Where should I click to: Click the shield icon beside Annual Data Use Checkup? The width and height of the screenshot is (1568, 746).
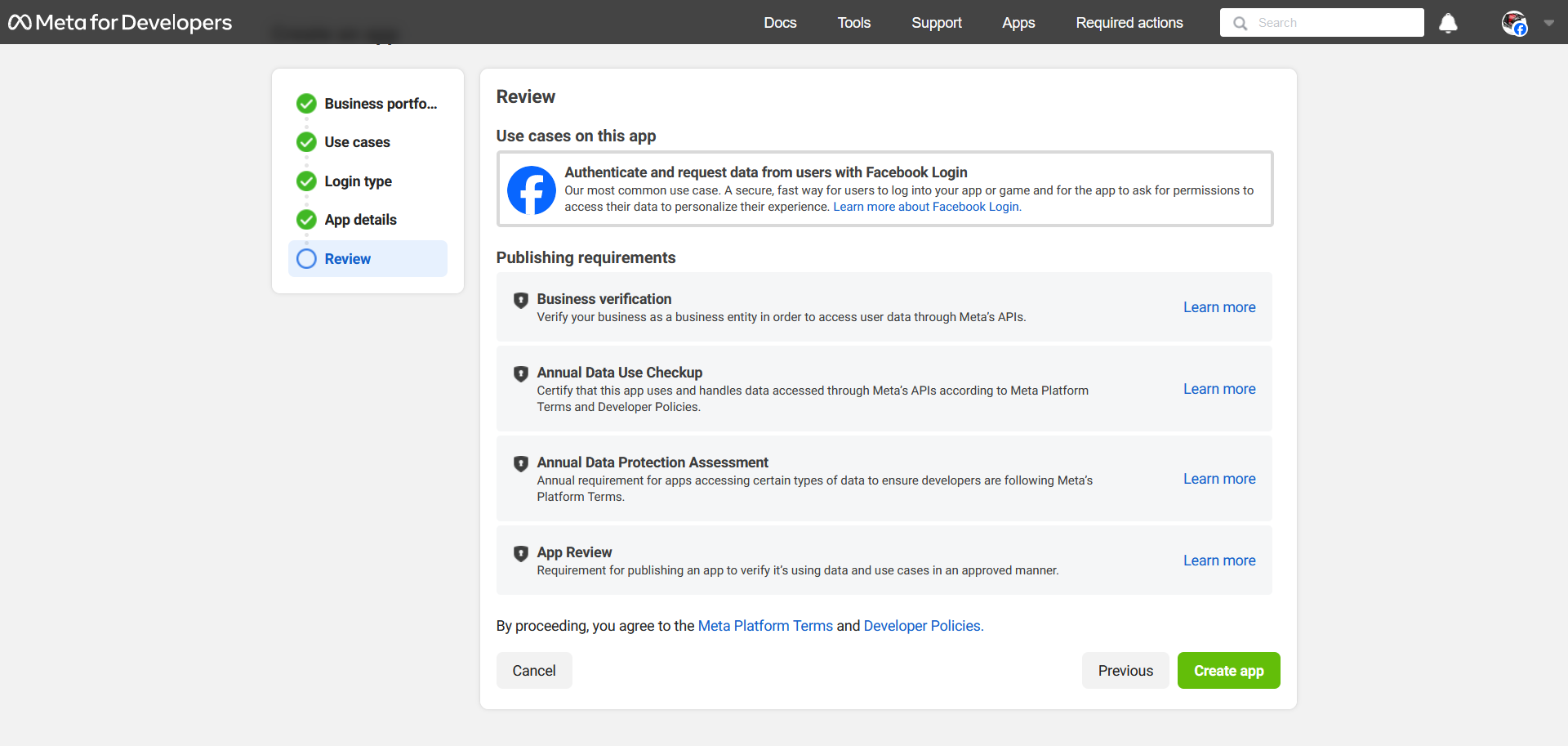pyautogui.click(x=521, y=373)
